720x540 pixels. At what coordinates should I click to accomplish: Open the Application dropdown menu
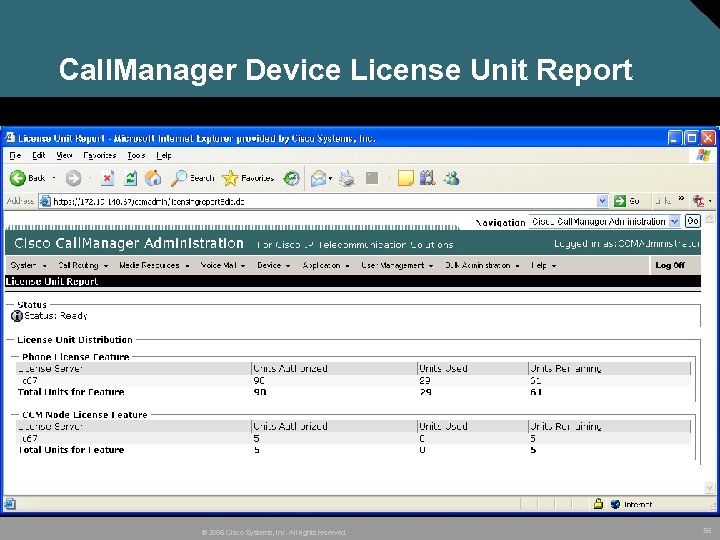tap(326, 265)
